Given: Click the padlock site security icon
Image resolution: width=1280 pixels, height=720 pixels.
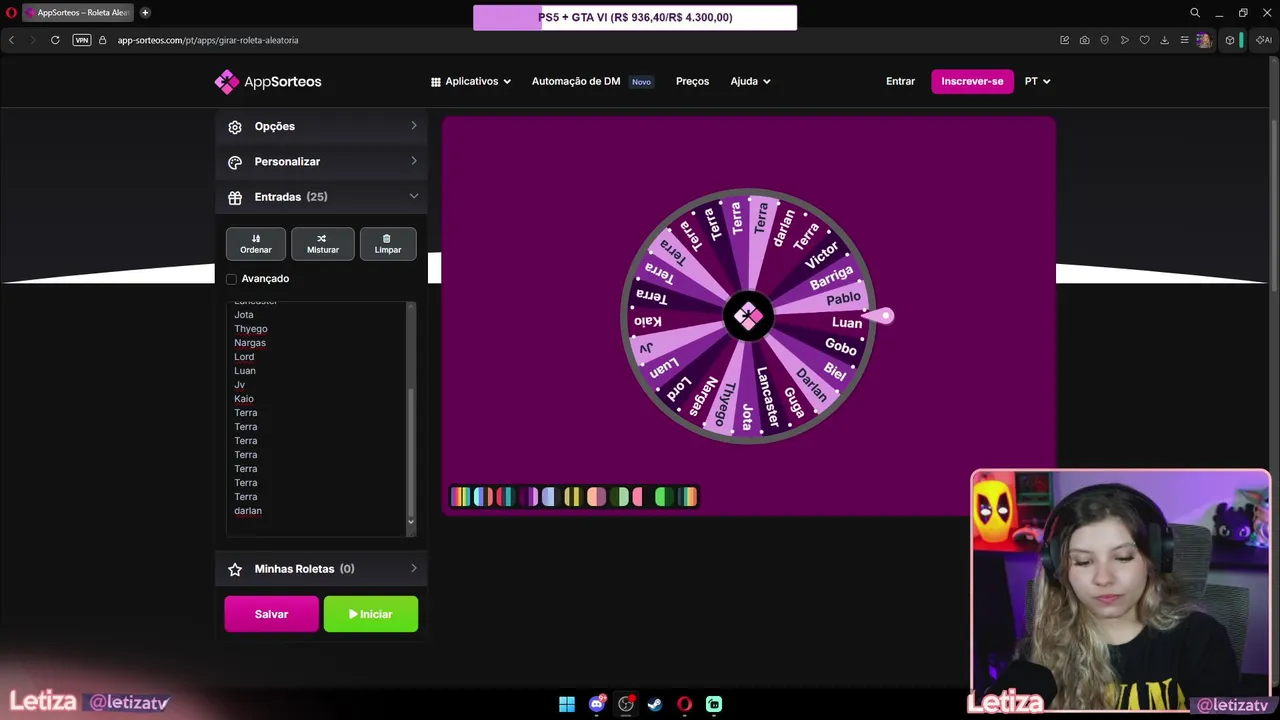Looking at the screenshot, I should [x=103, y=40].
